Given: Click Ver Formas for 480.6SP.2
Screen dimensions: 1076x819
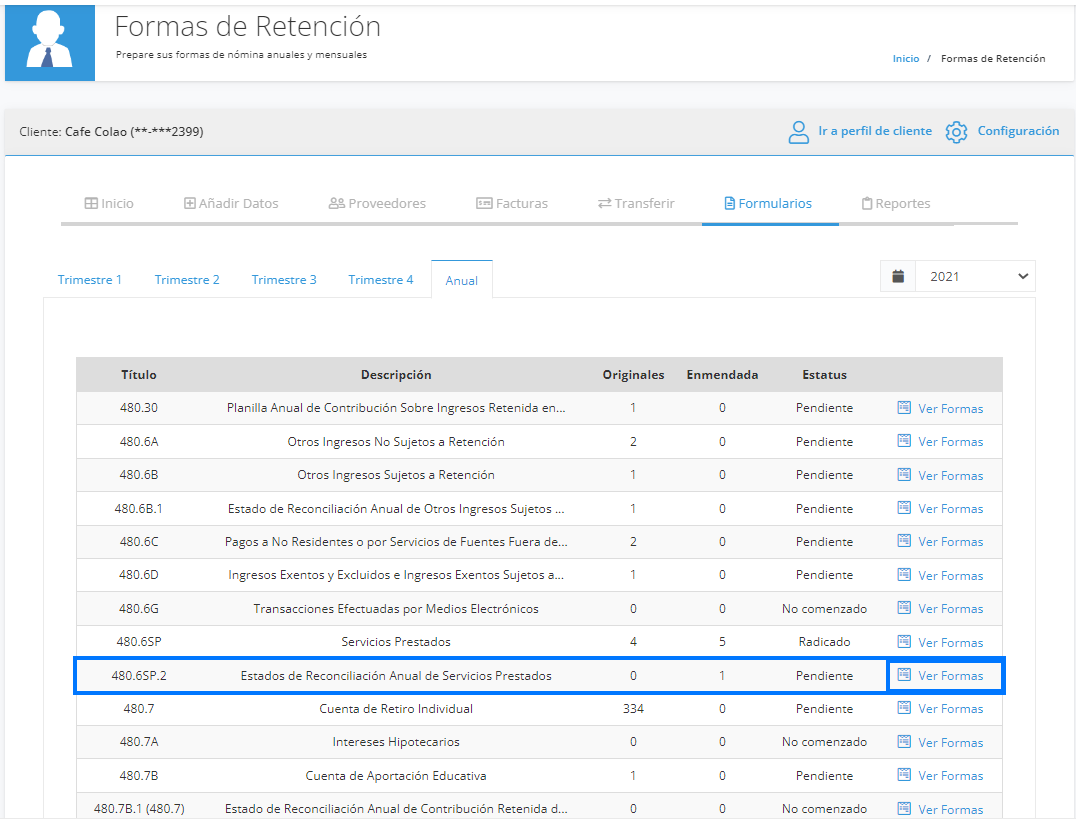Looking at the screenshot, I should (x=950, y=676).
